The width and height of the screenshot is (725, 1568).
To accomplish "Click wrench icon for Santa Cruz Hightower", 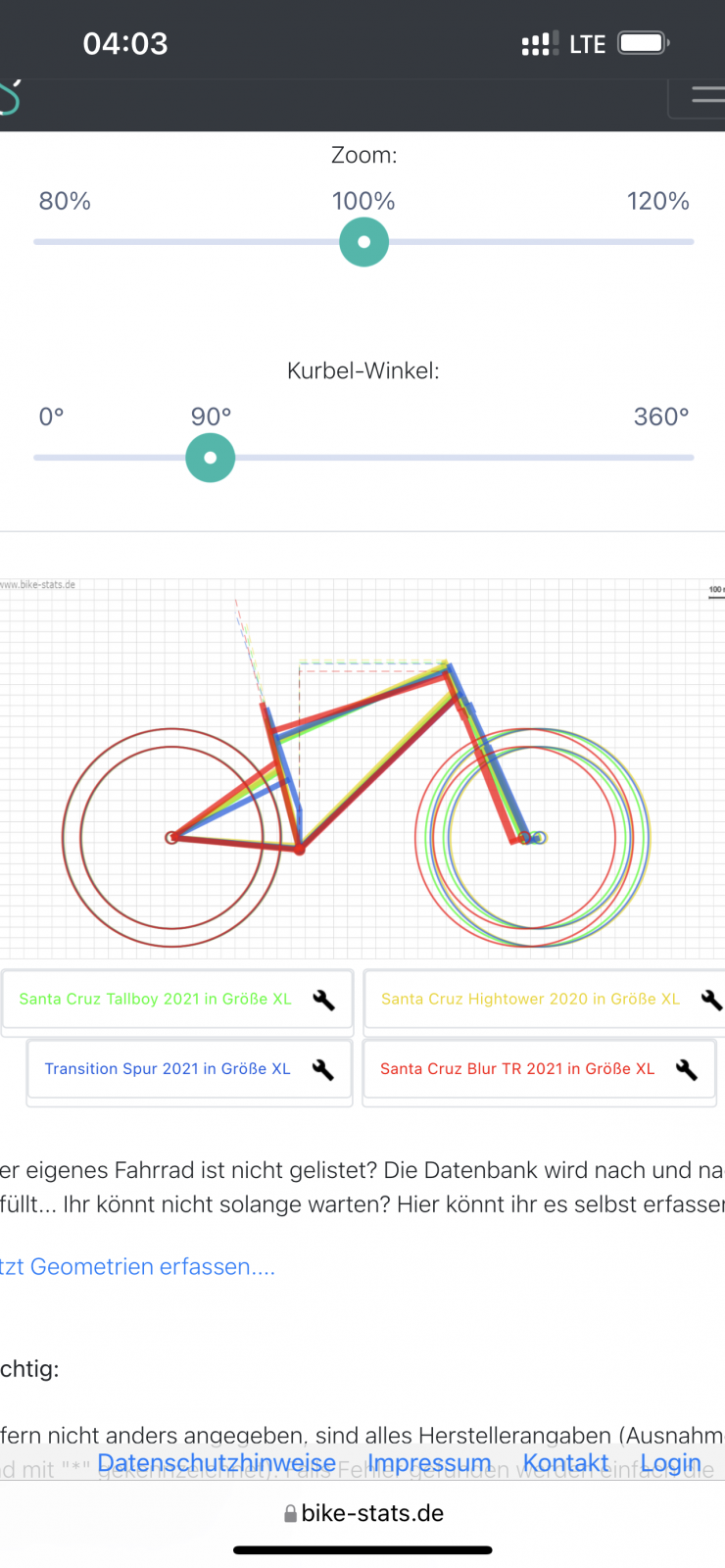I will (711, 1000).
